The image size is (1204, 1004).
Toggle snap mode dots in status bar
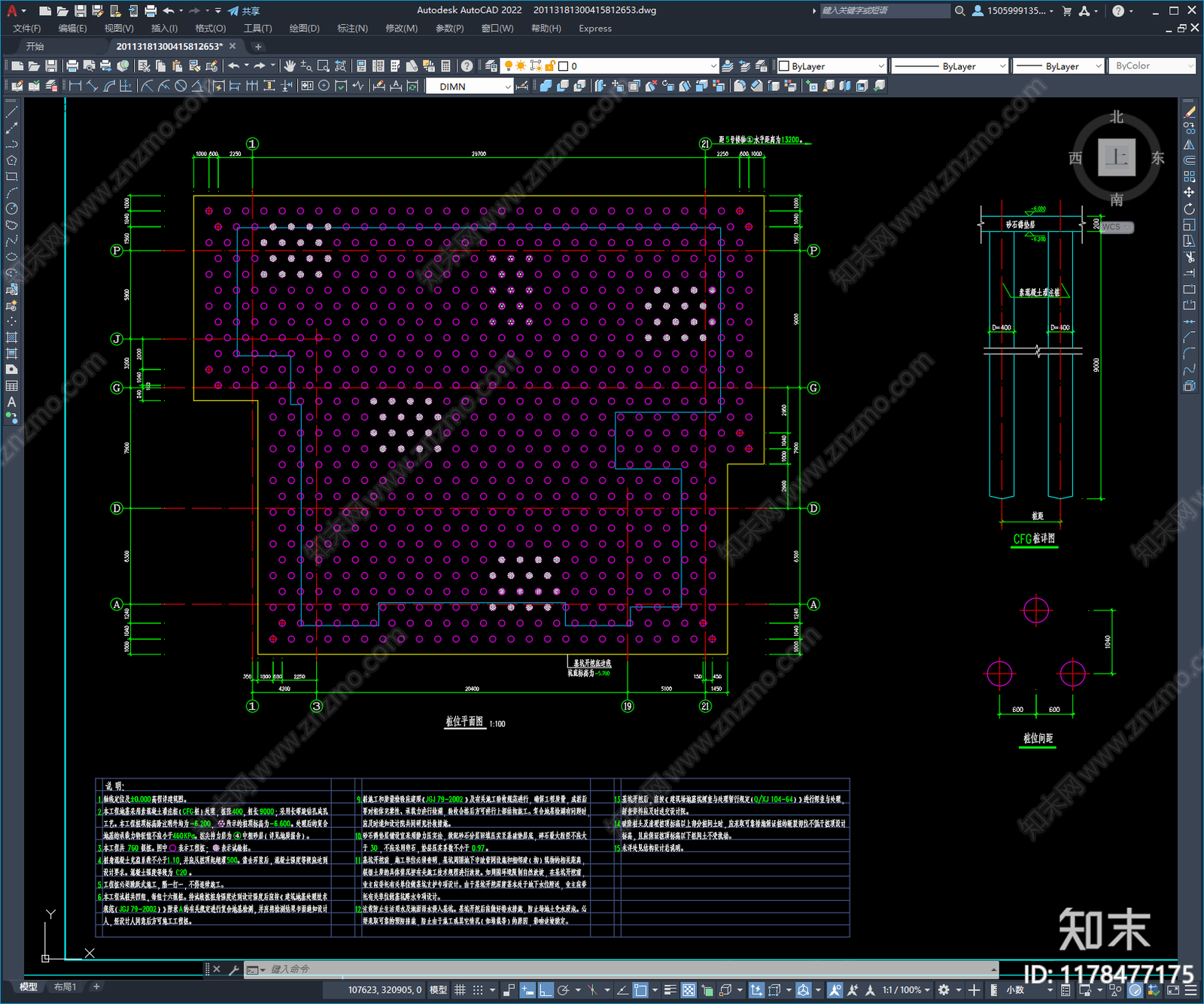(478, 990)
